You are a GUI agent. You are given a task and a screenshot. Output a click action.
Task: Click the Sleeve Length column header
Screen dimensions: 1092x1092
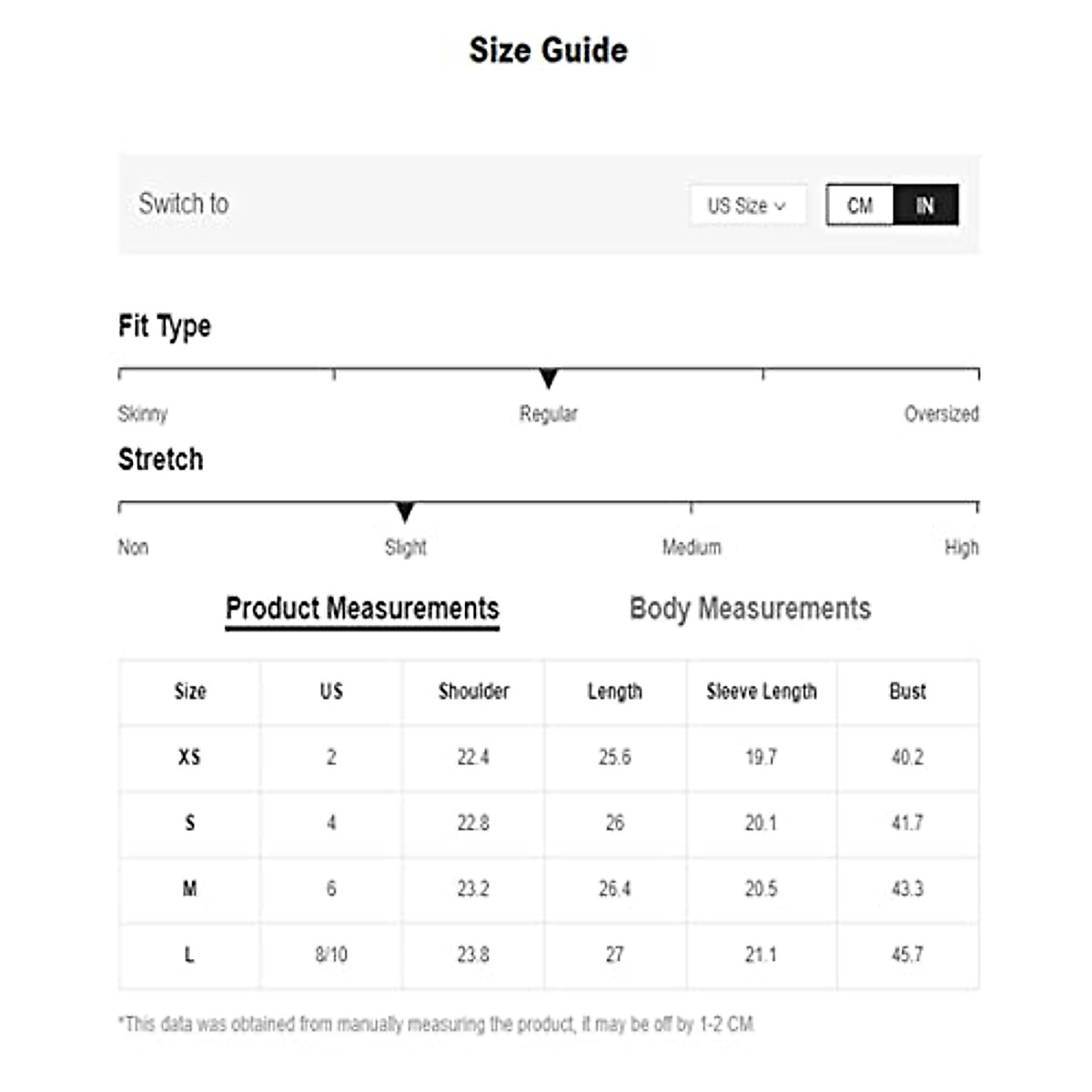click(762, 692)
